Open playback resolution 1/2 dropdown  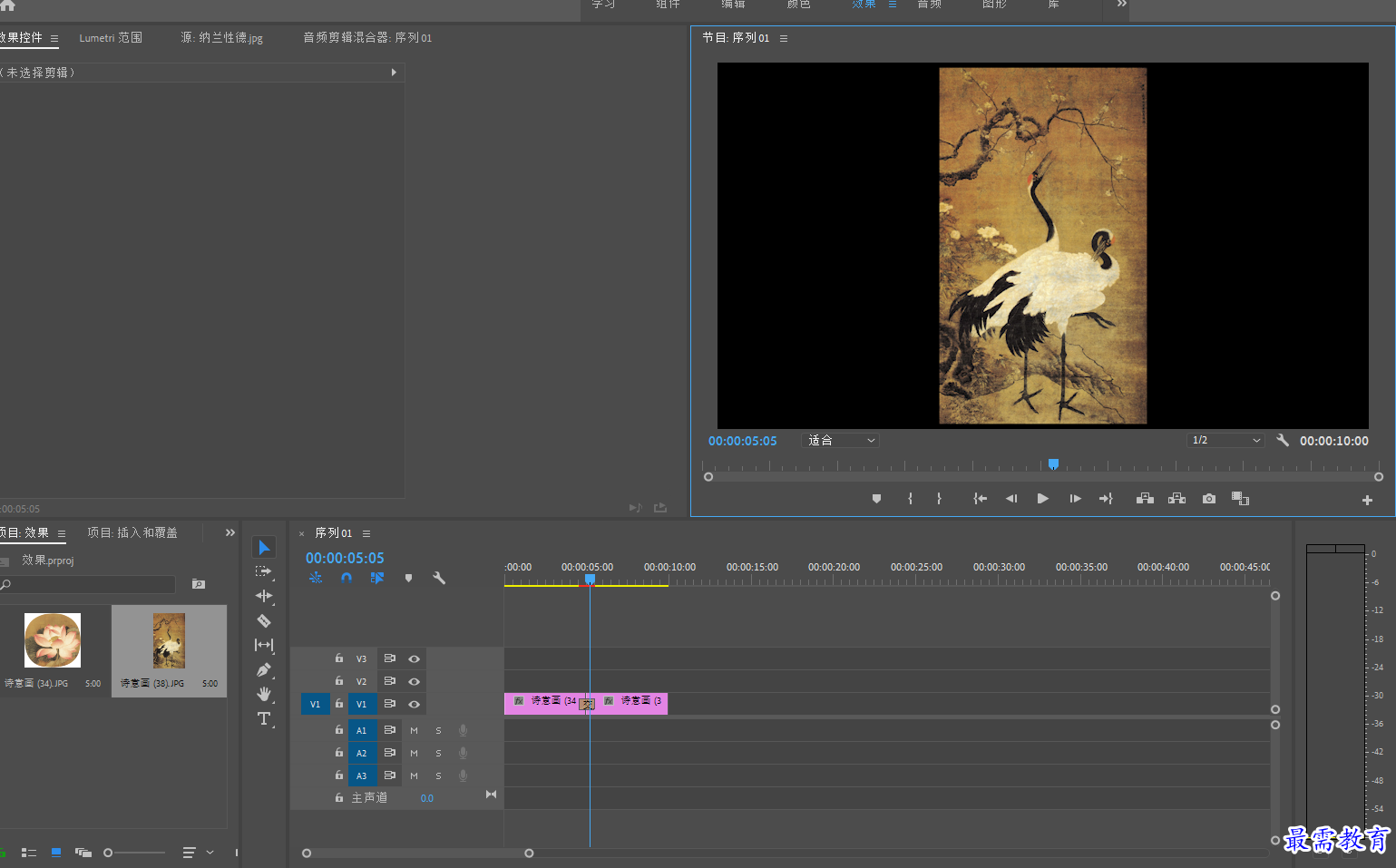[x=1225, y=440]
